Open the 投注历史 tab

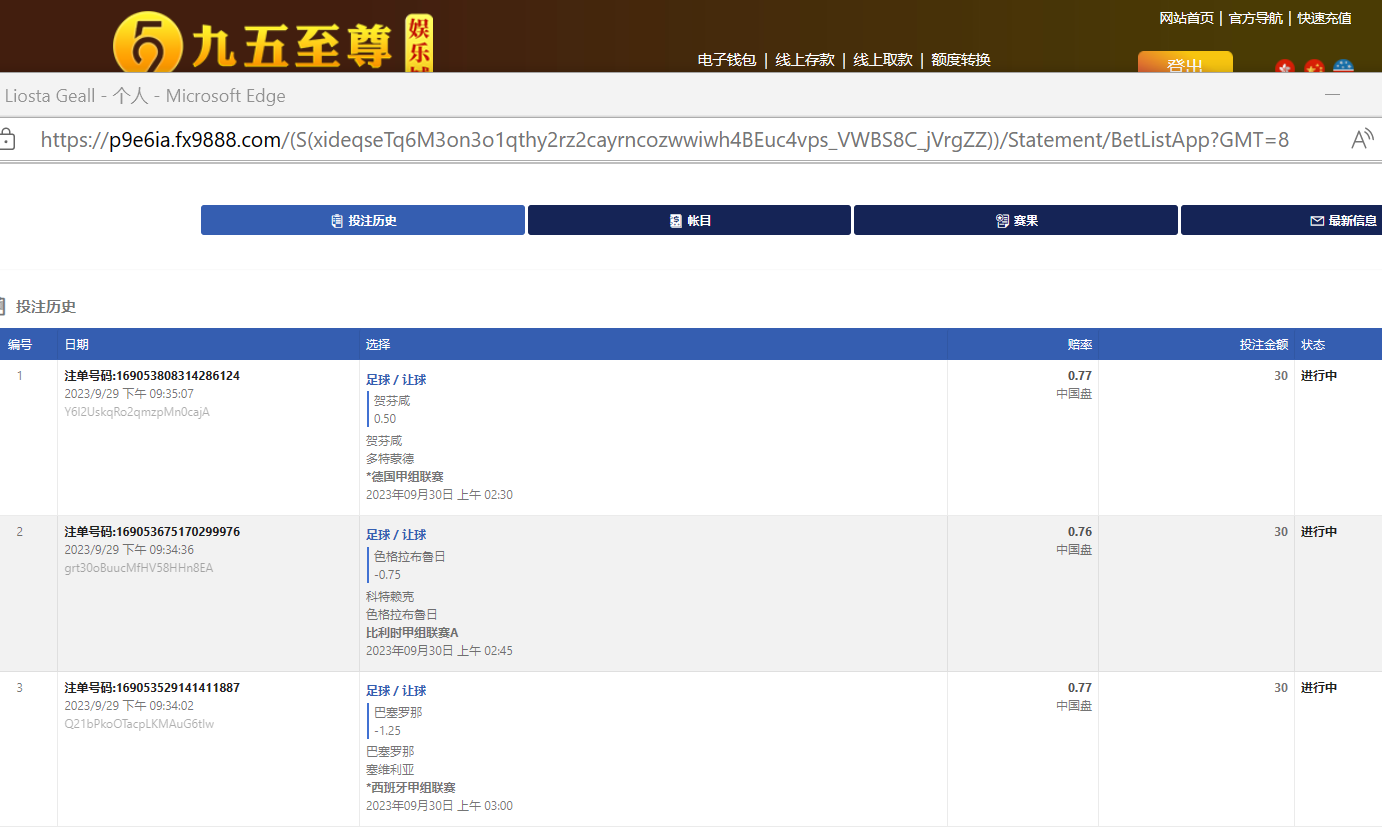click(362, 220)
